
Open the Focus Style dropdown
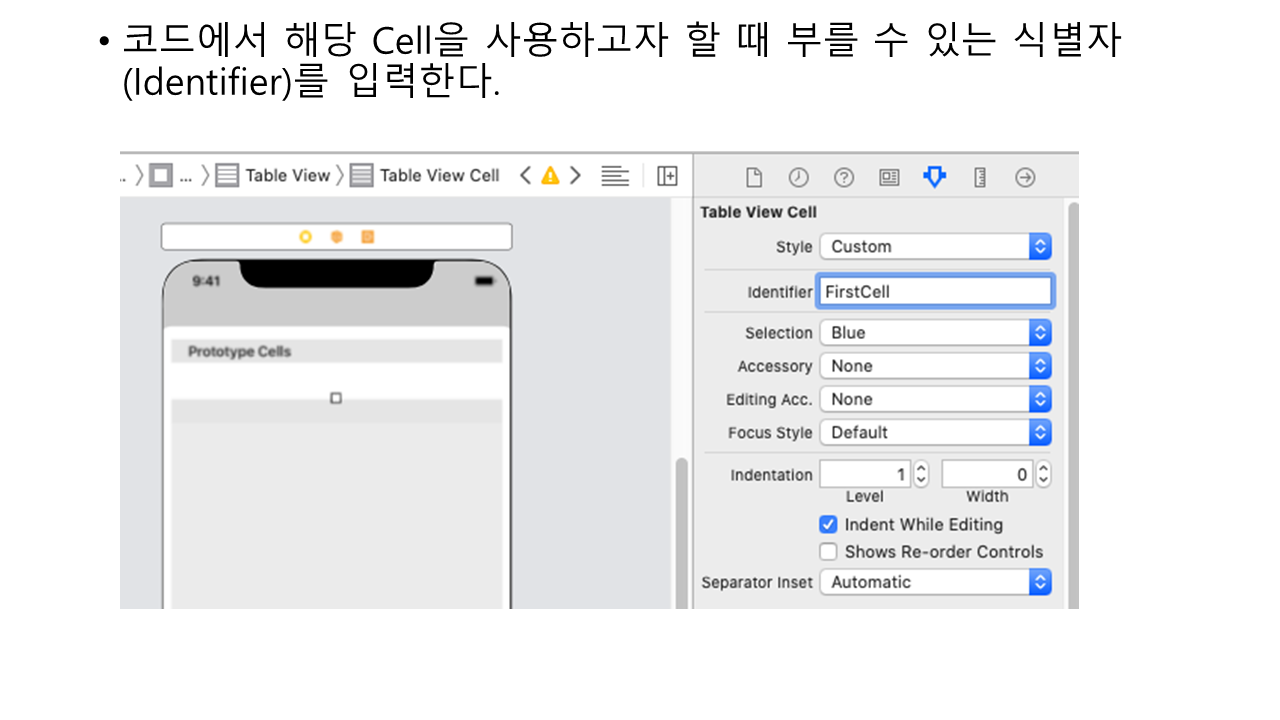tap(935, 433)
